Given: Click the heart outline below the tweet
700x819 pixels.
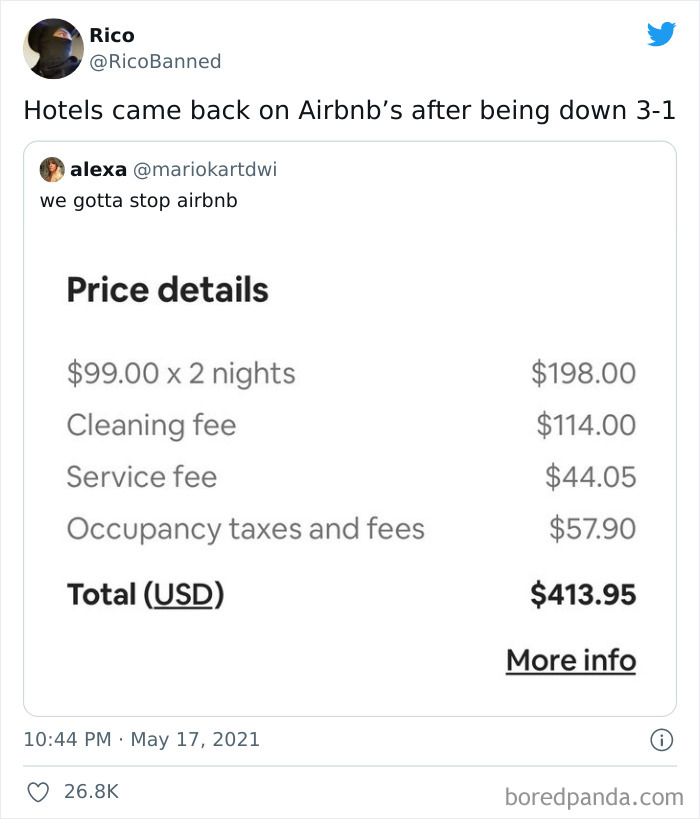Looking at the screenshot, I should tap(37, 790).
